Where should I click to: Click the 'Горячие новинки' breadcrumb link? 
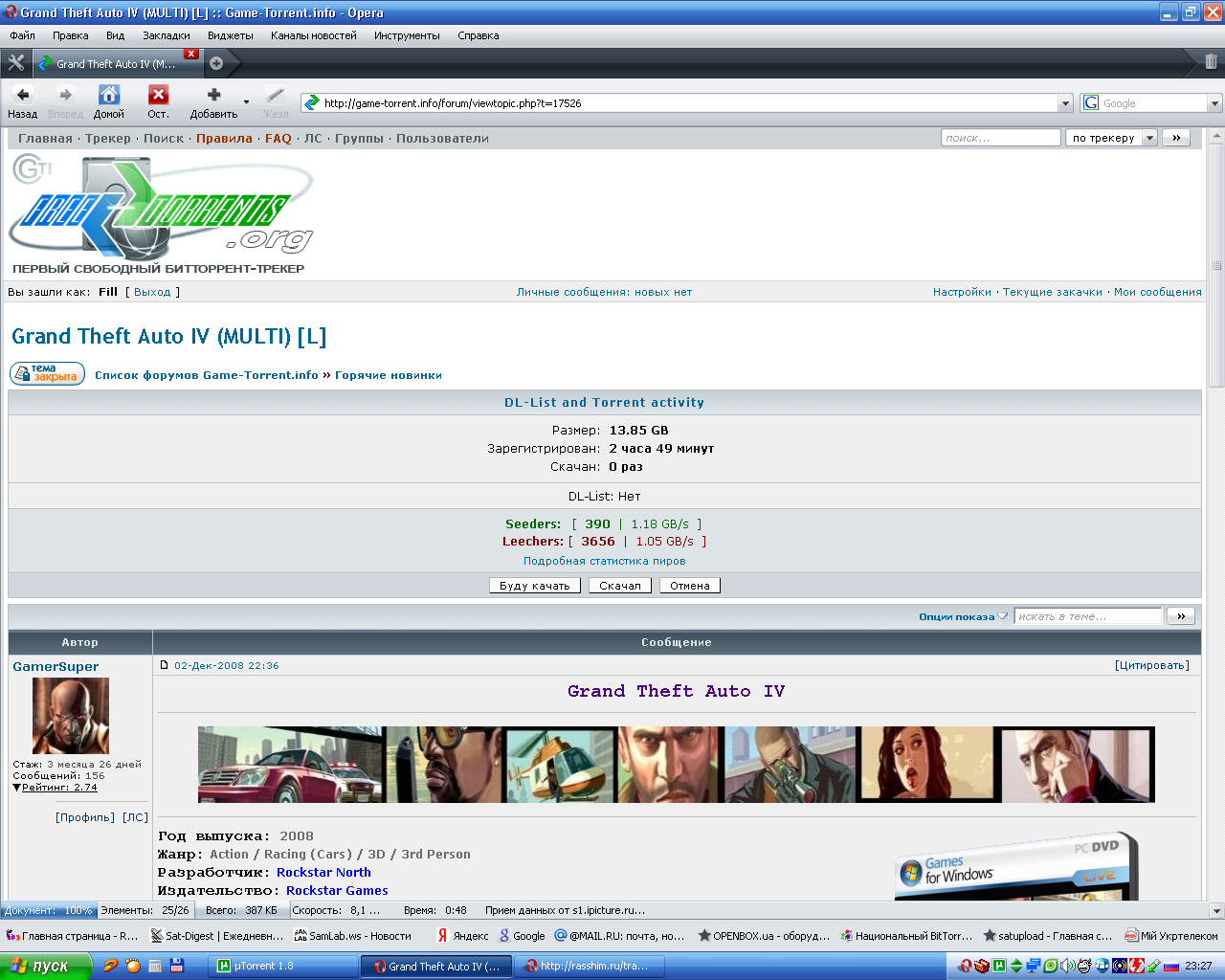pos(389,375)
